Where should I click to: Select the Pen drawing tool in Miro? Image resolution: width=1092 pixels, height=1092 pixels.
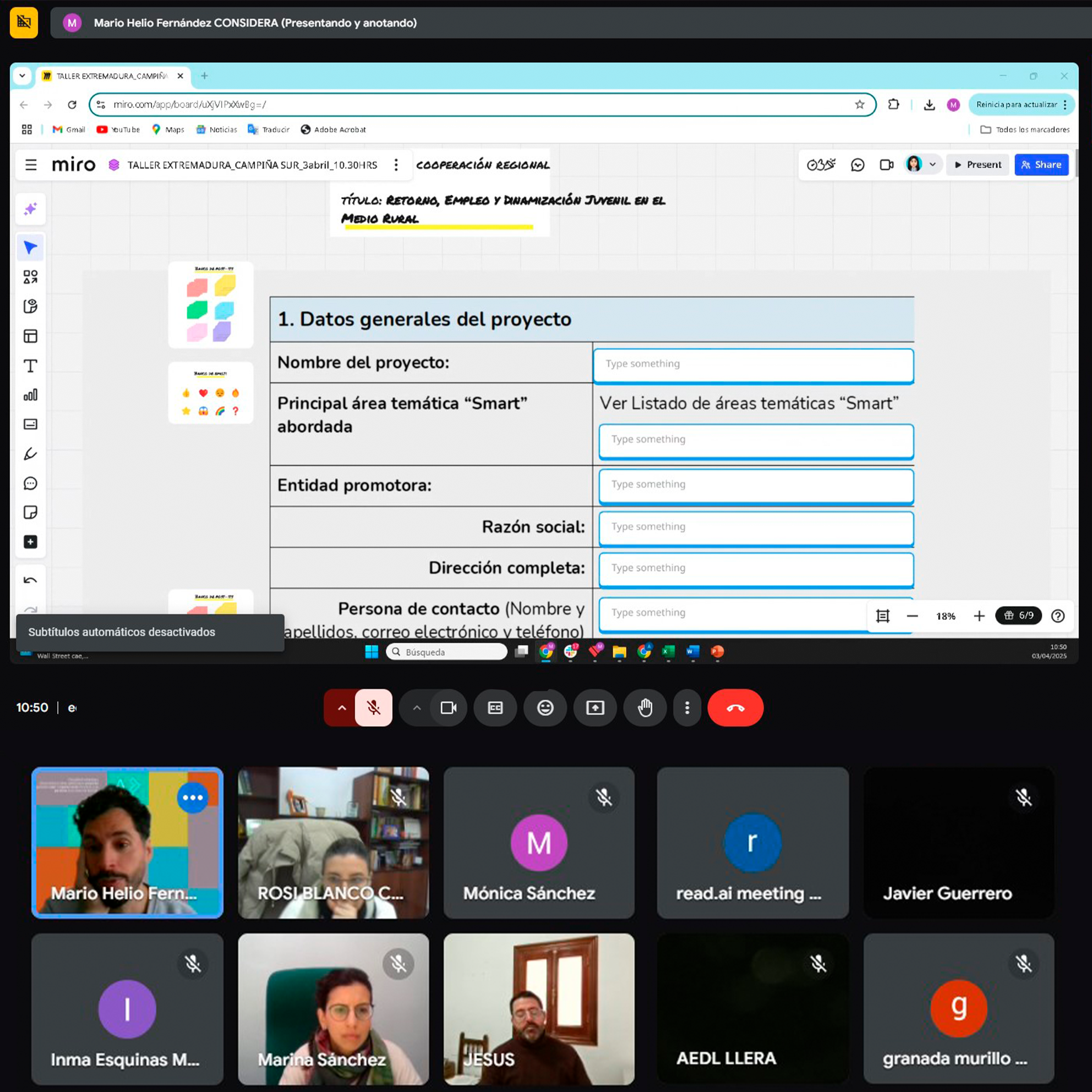coord(31,454)
